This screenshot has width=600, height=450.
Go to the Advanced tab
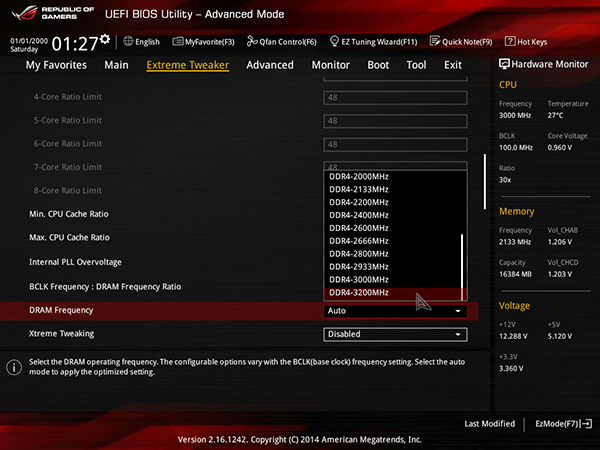point(270,65)
